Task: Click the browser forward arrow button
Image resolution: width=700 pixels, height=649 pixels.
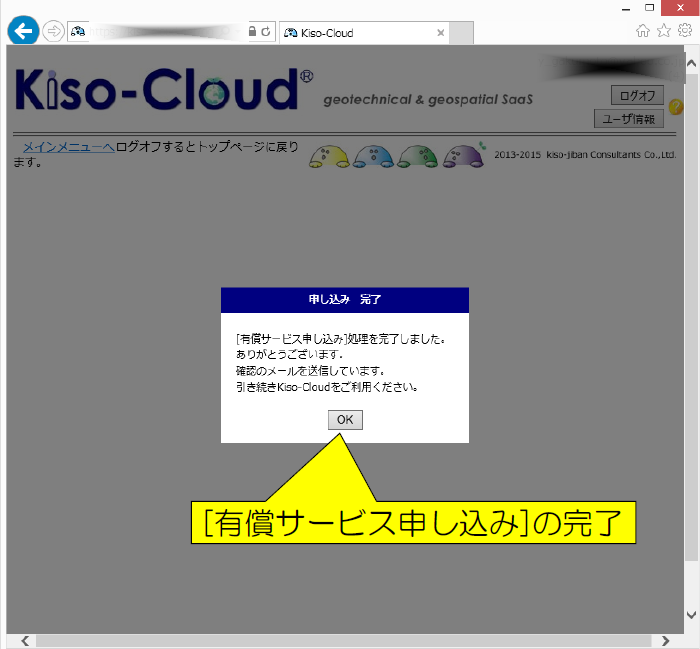Action: 53,32
